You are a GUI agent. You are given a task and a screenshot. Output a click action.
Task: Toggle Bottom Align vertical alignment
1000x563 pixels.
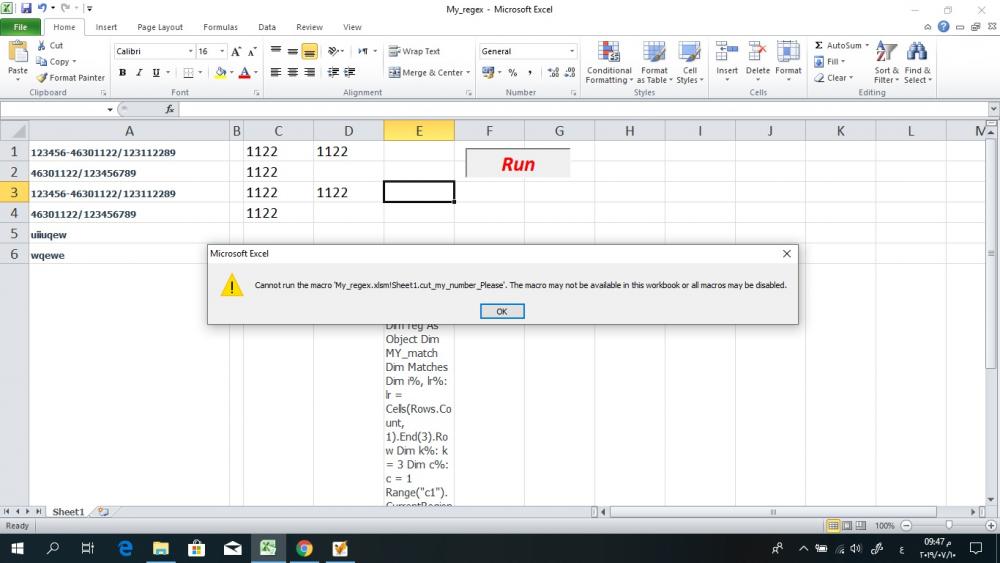[309, 51]
